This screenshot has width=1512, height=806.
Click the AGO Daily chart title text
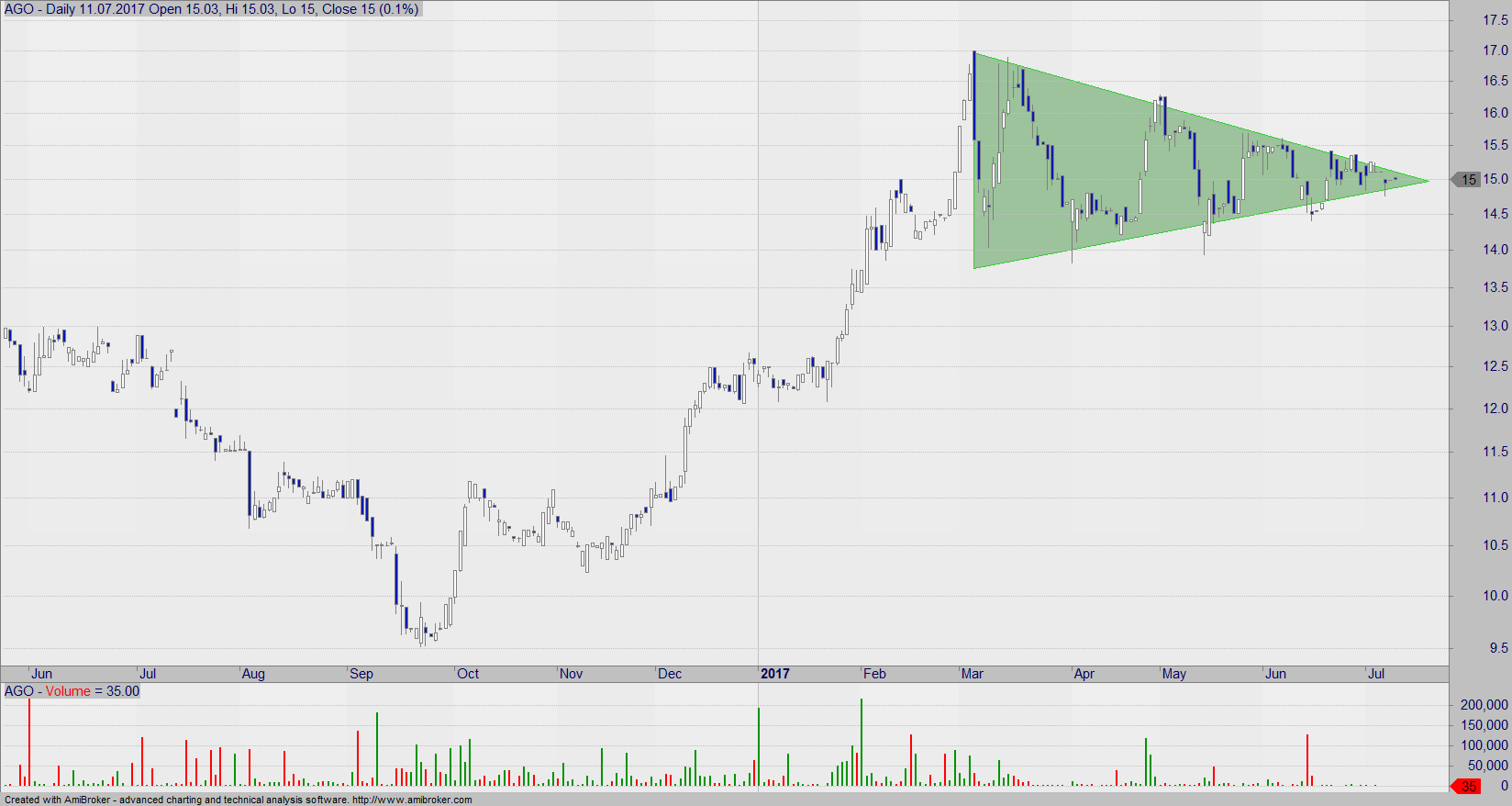point(212,9)
